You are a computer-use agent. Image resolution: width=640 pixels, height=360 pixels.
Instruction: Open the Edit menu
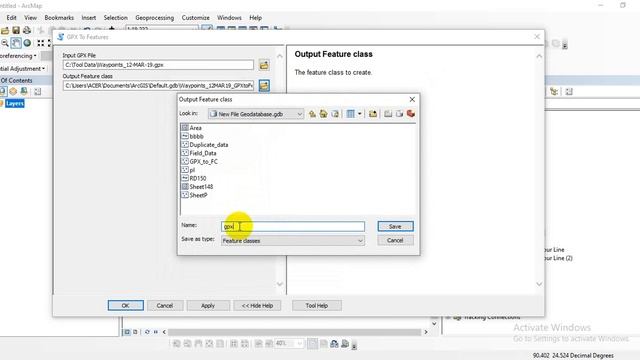[x=11, y=18]
